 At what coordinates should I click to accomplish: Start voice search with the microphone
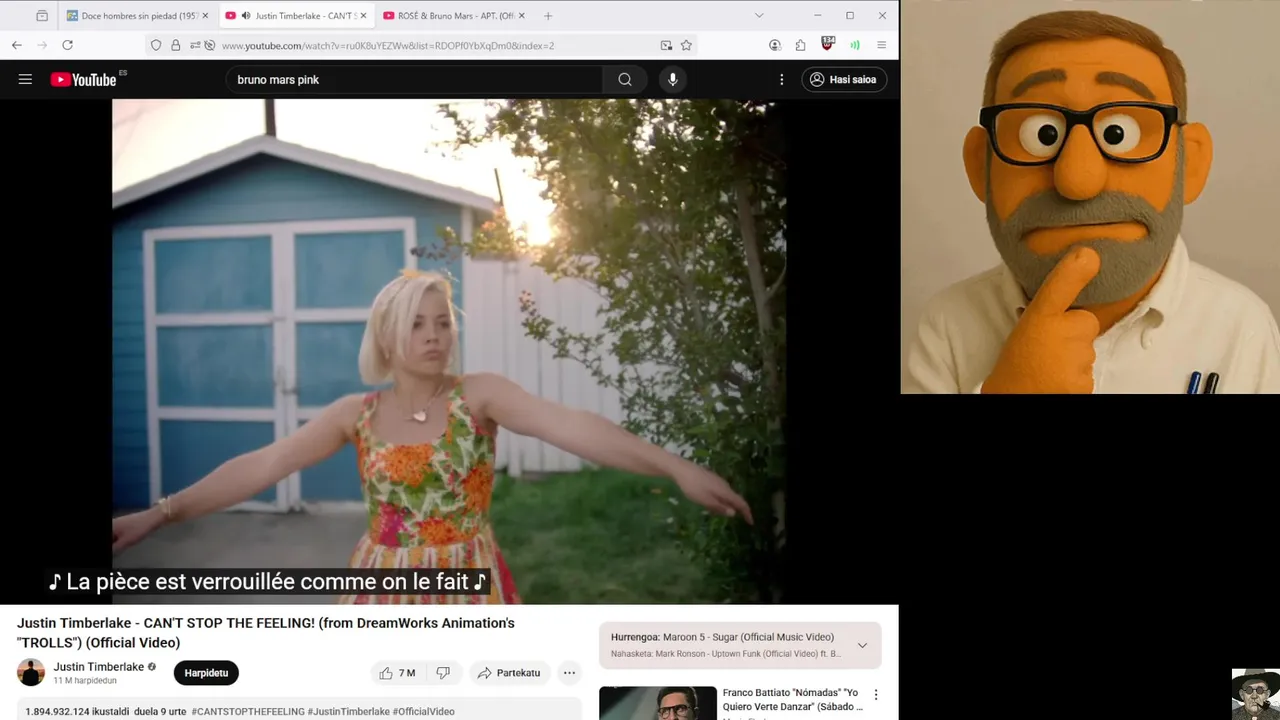coord(673,79)
